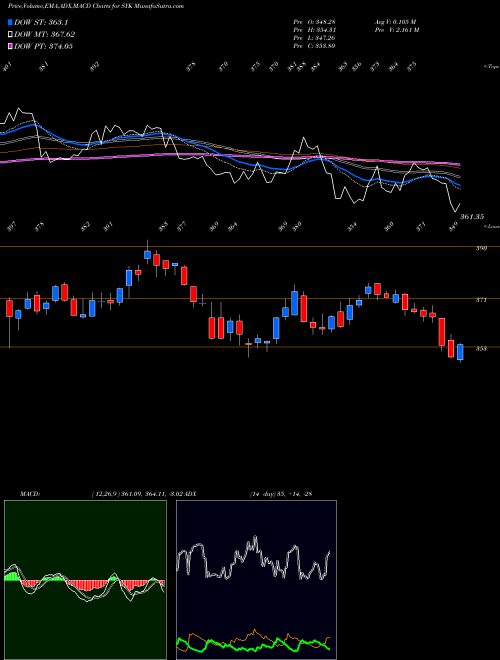The image size is (500, 660).
Task: Click the 349 low label at right
Action: click(454, 227)
